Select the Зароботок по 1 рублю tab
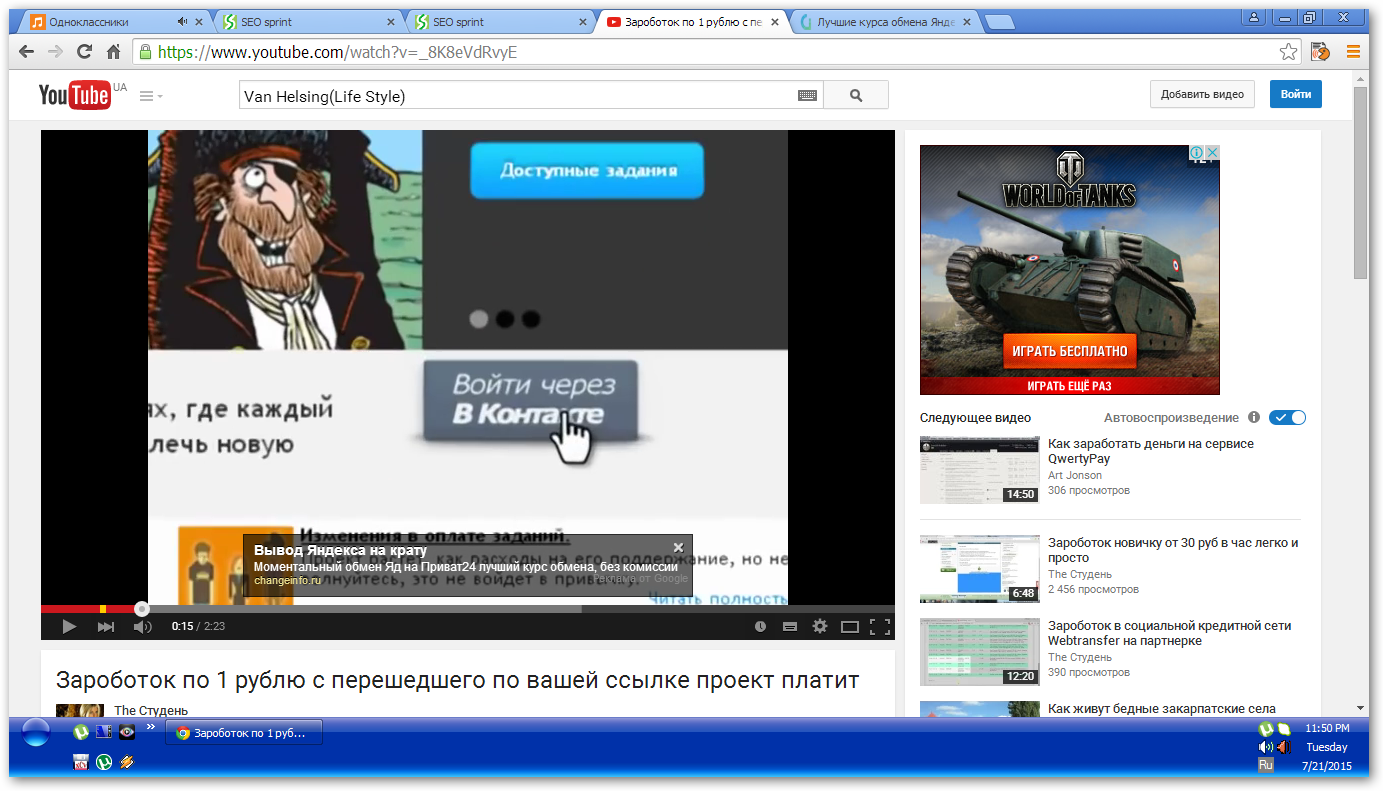1383x791 pixels. click(692, 22)
